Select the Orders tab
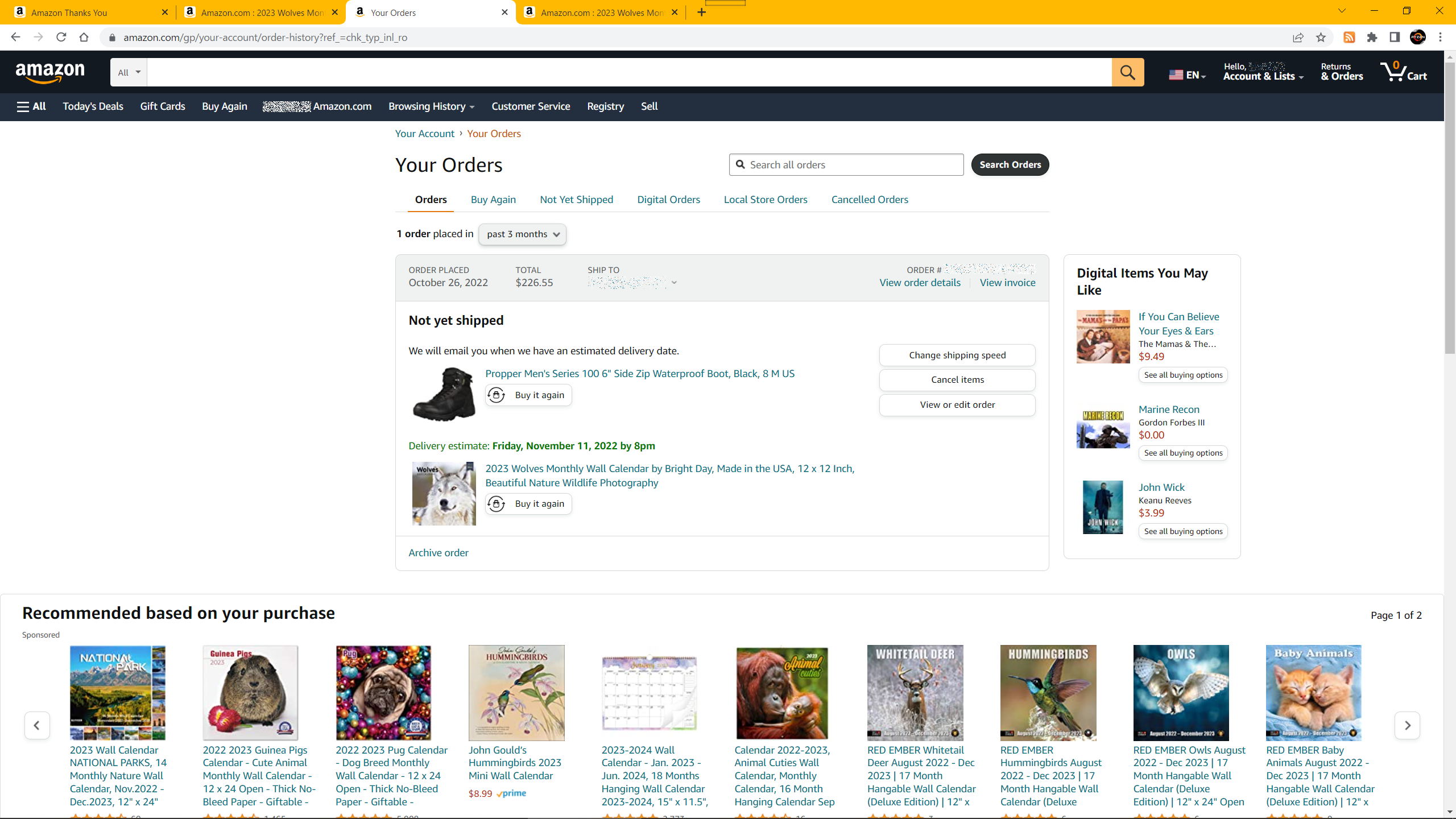The width and height of the screenshot is (1456, 819). (x=431, y=200)
